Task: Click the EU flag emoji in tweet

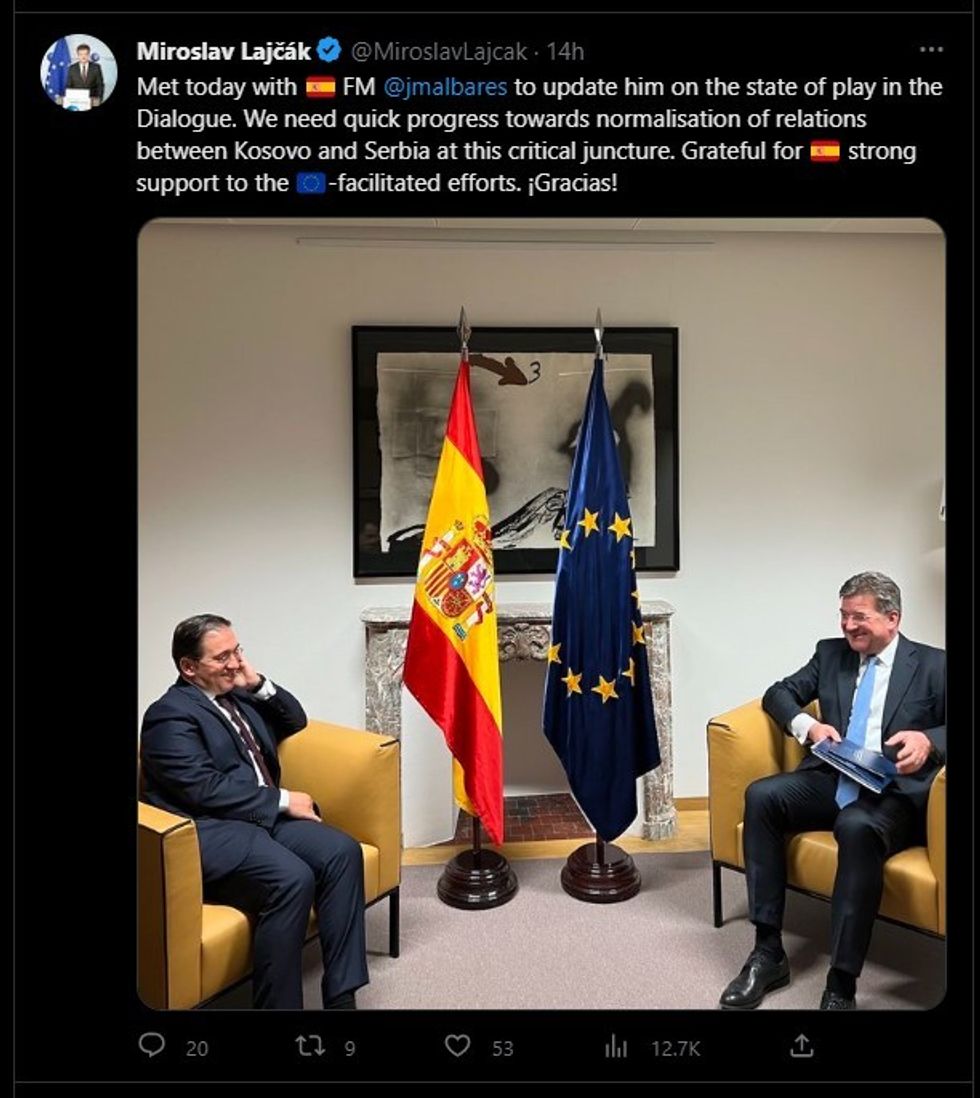Action: pos(310,183)
